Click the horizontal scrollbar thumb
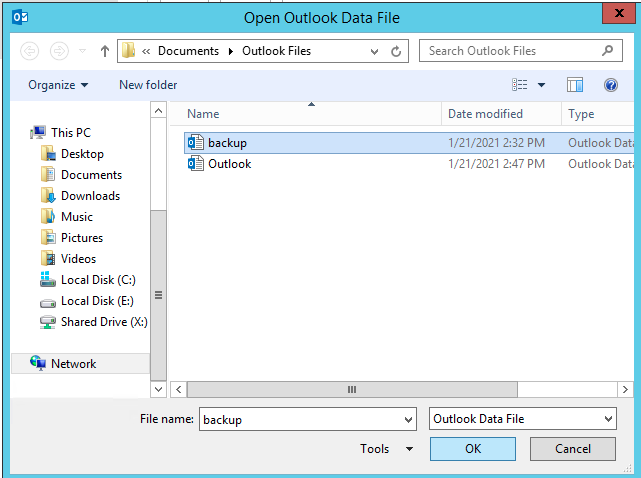641x478 pixels. click(351, 389)
